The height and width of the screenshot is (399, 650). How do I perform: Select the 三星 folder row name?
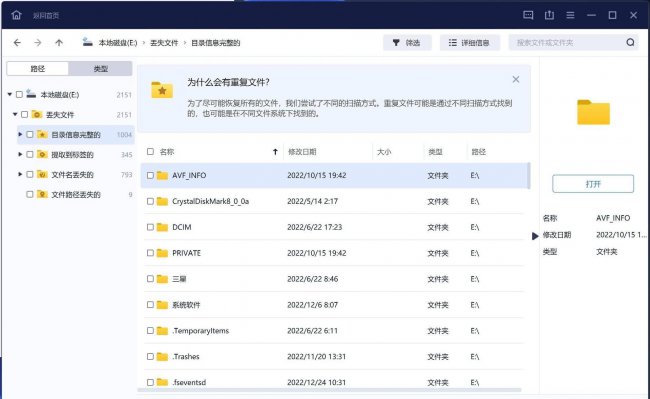point(179,279)
